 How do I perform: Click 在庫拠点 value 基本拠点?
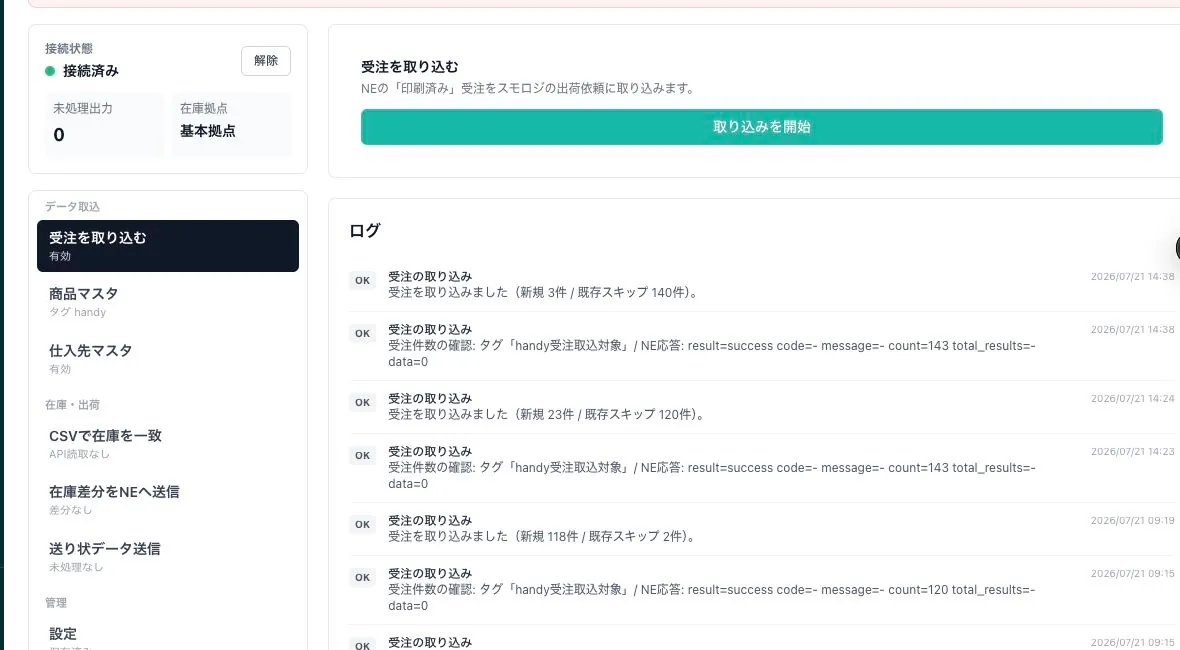[208, 131]
